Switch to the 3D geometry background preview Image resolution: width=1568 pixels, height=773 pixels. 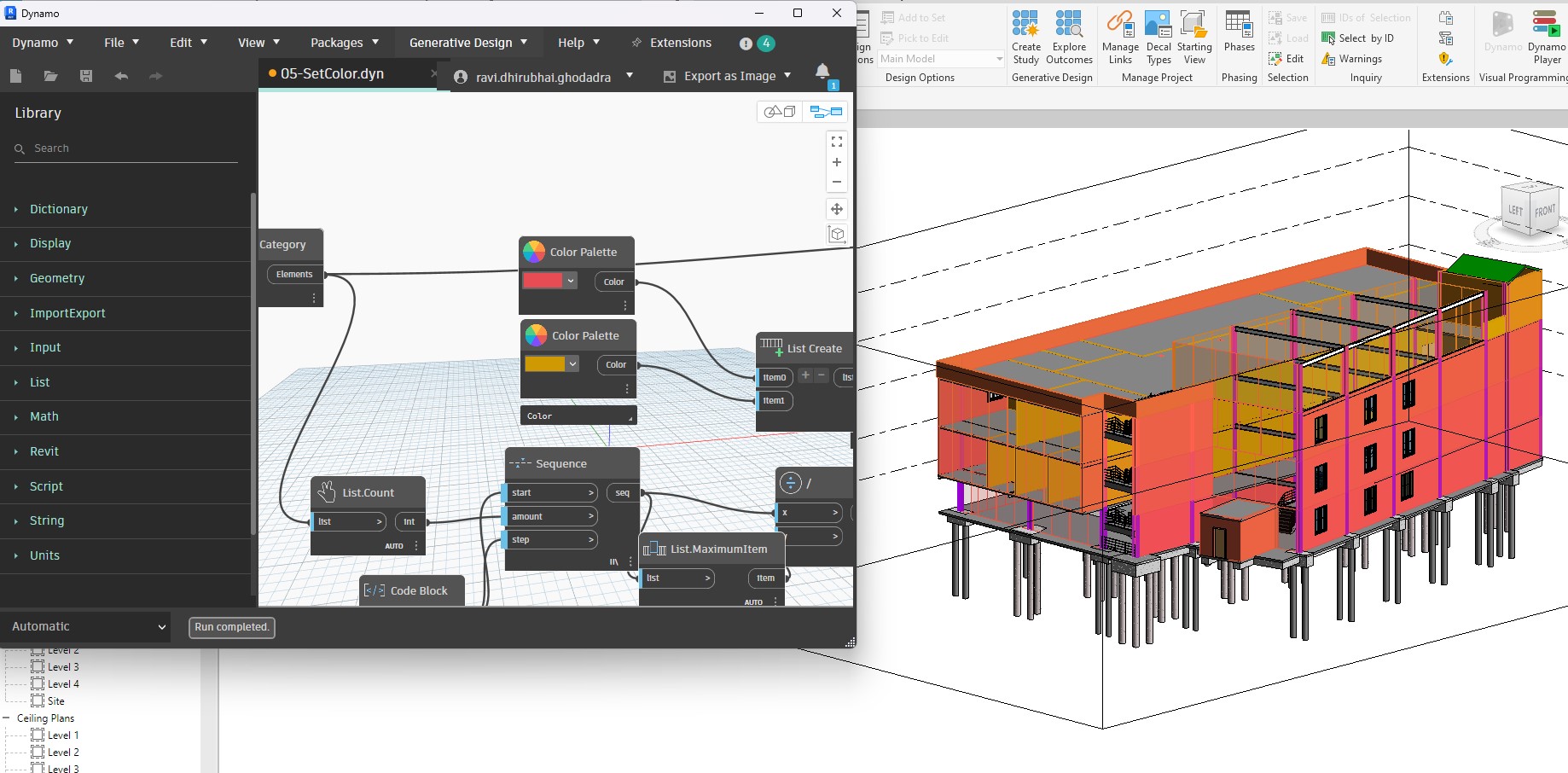(x=779, y=112)
